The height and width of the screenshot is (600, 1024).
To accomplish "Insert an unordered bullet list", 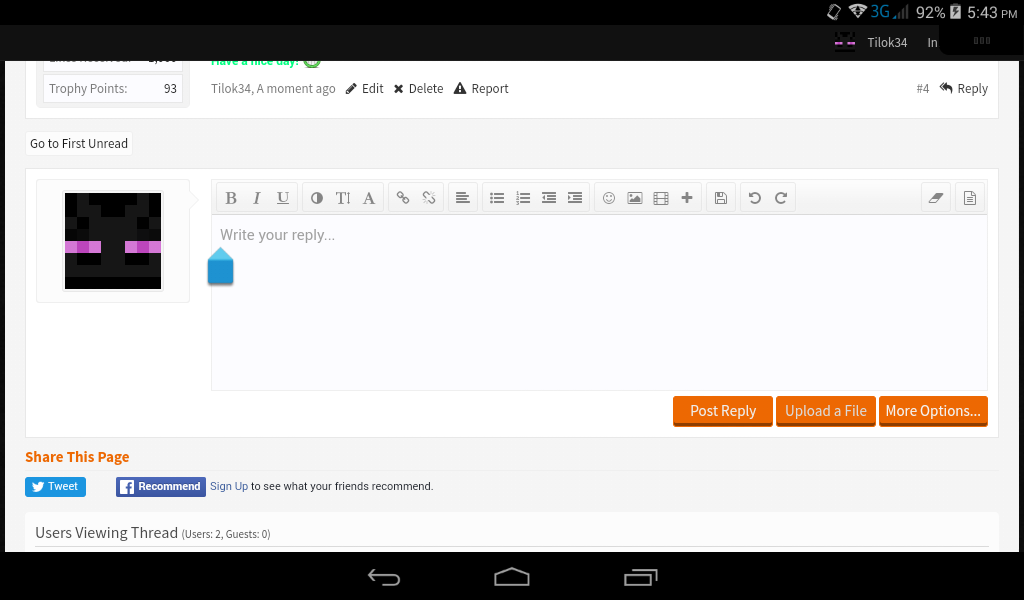I will tap(497, 198).
